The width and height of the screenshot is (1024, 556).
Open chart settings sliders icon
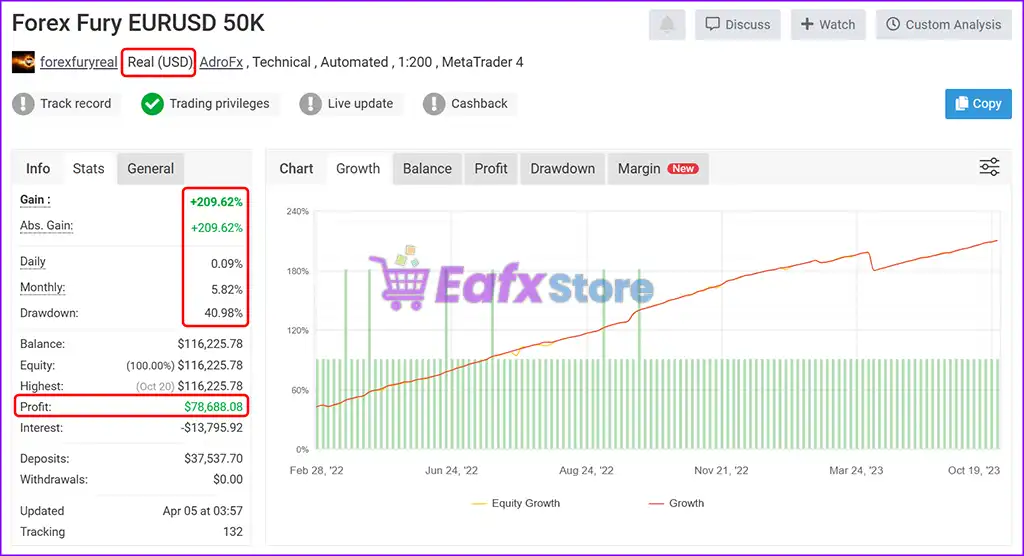click(989, 167)
